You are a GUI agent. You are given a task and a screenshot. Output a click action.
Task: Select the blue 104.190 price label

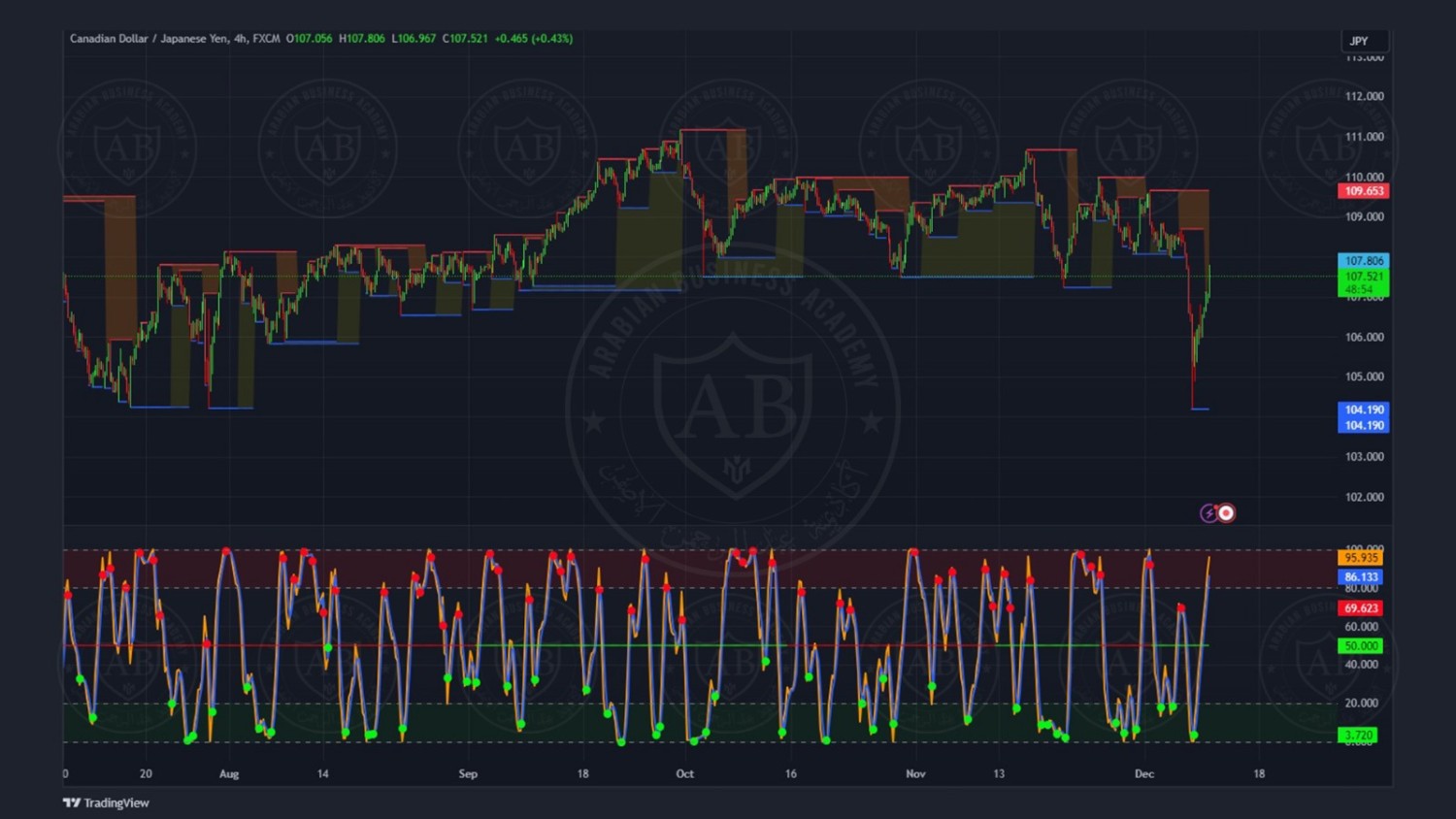[1364, 410]
